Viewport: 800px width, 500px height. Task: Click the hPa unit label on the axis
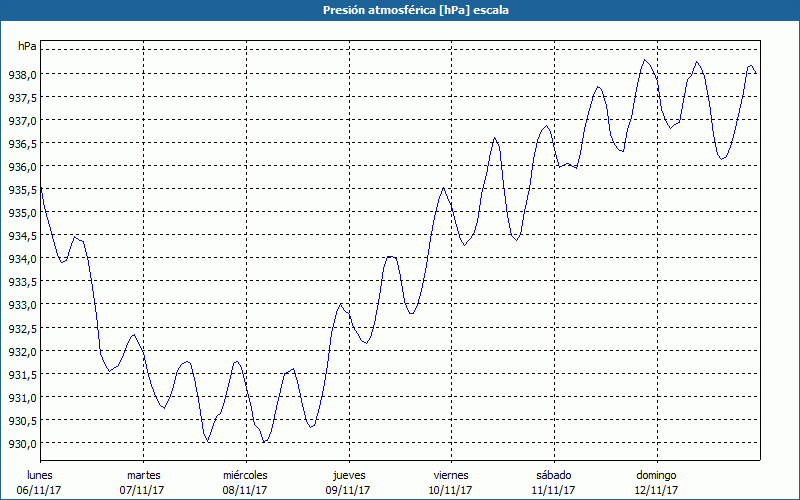pyautogui.click(x=27, y=46)
